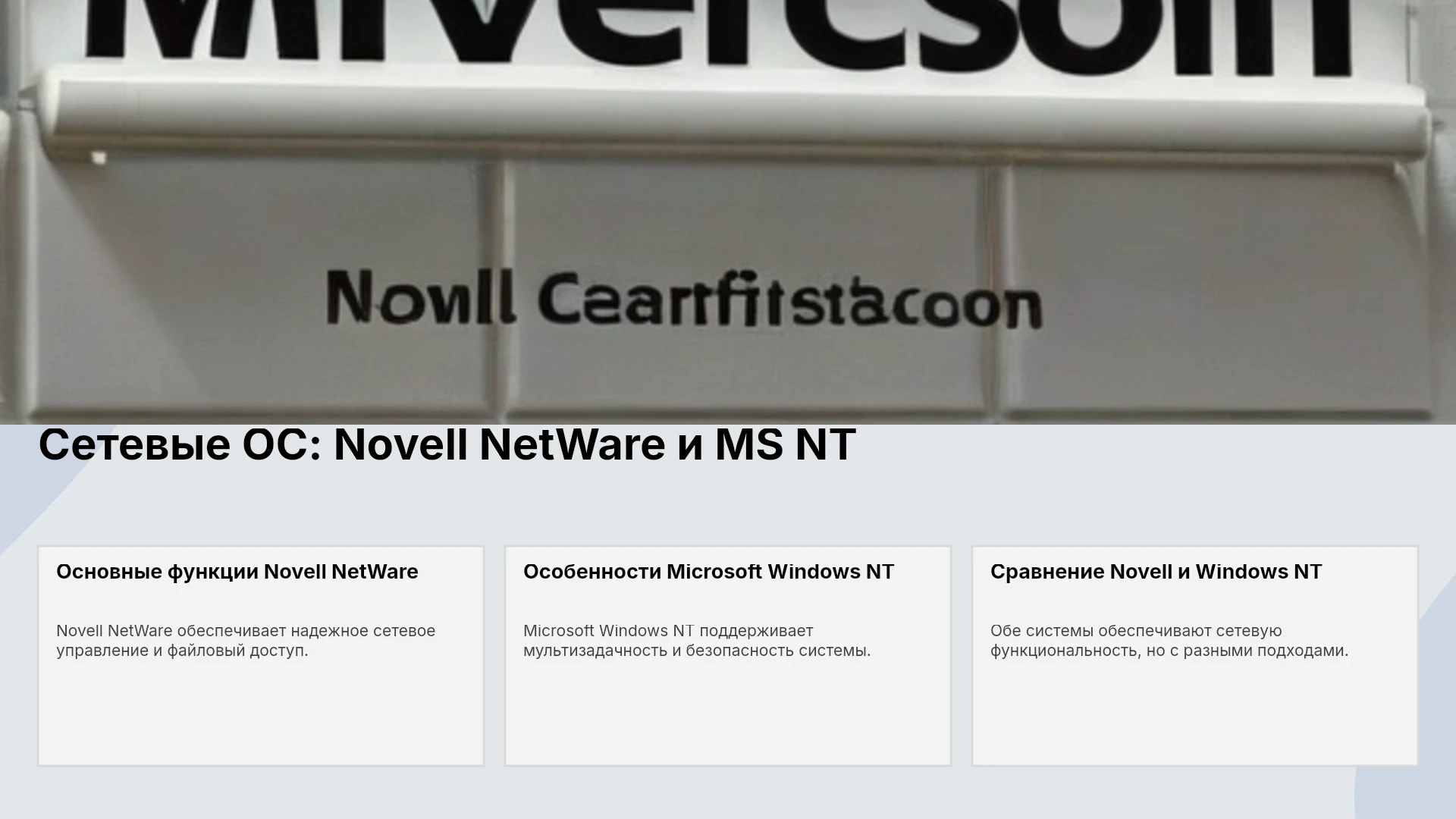The image size is (1456, 819).
Task: Click empty area in the comparison card
Action: pos(1195,717)
